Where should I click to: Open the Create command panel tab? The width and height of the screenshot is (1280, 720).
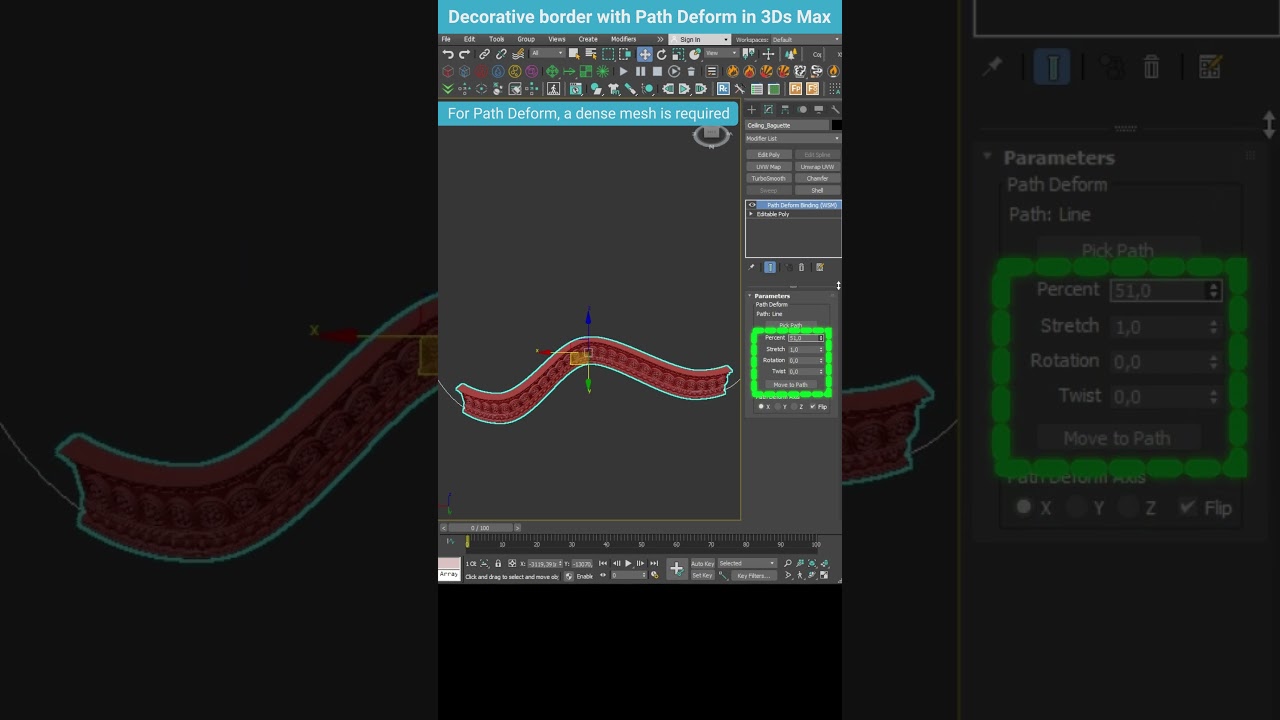pyautogui.click(x=752, y=110)
